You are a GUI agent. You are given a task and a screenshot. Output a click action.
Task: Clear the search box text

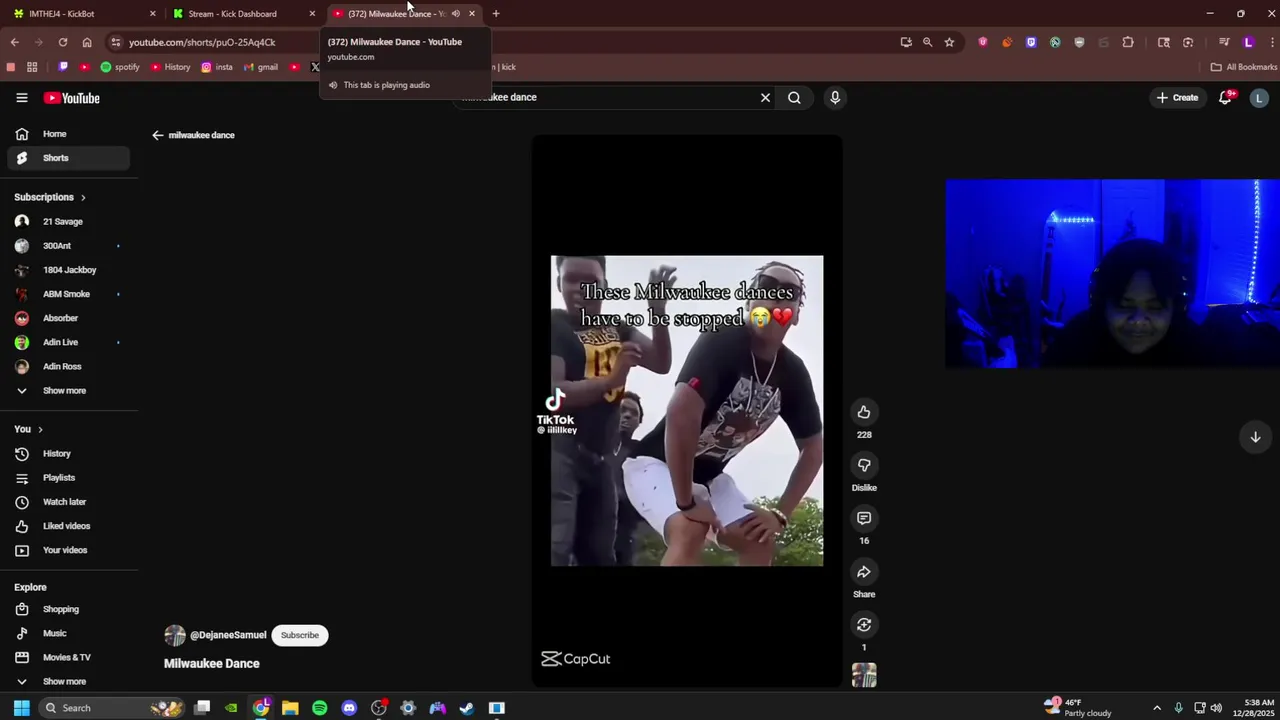pos(765,98)
